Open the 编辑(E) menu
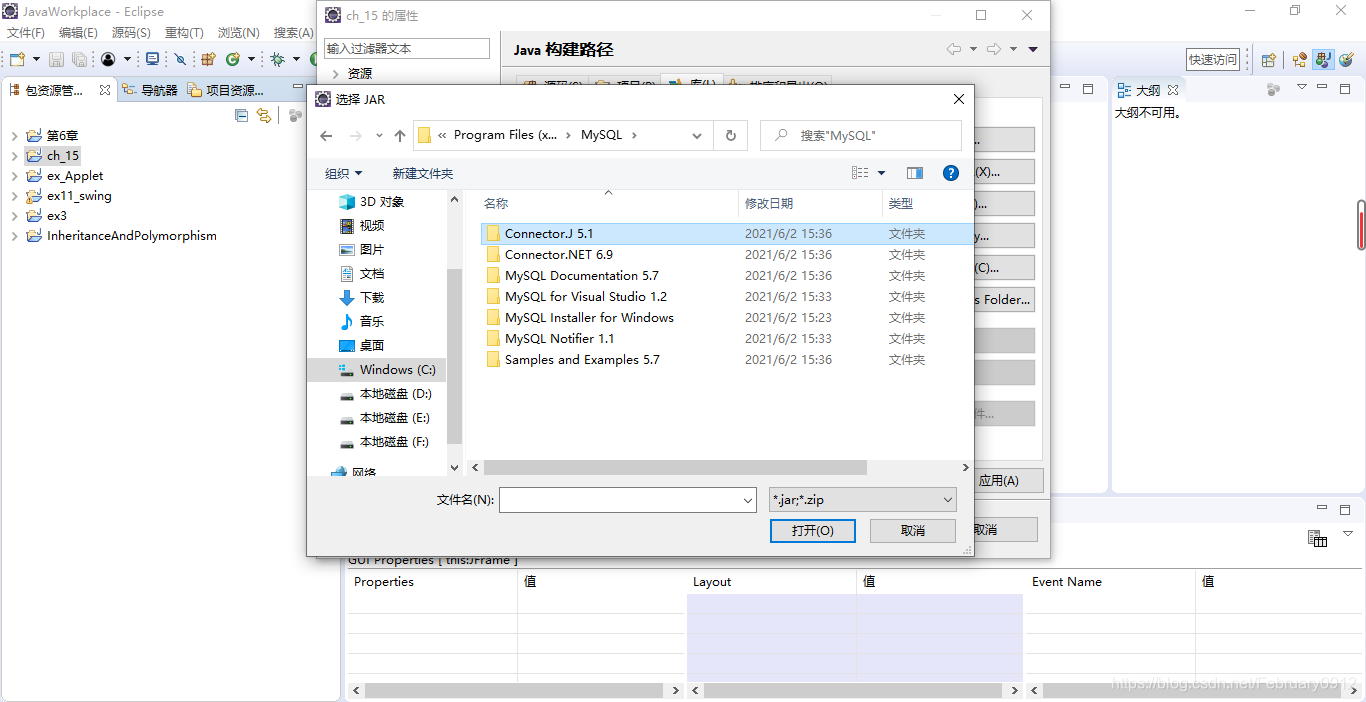 (78, 33)
